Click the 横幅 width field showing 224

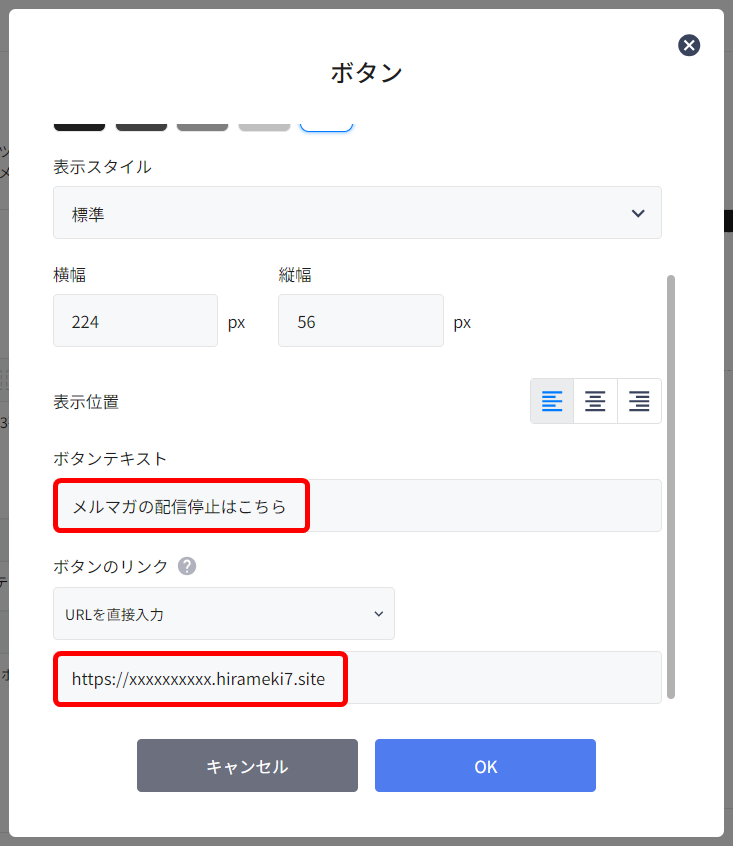(135, 321)
